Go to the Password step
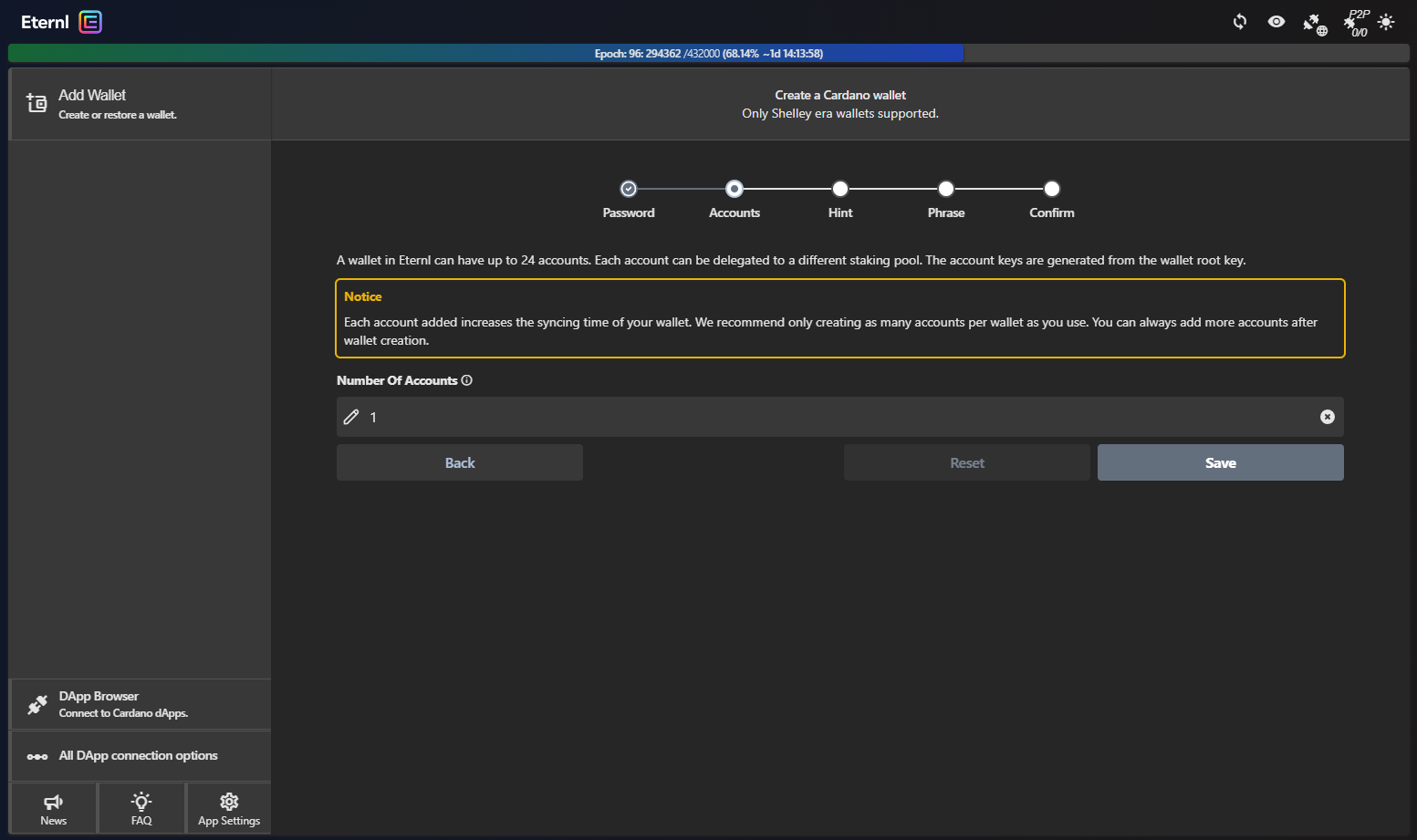1417x840 pixels. [x=629, y=189]
